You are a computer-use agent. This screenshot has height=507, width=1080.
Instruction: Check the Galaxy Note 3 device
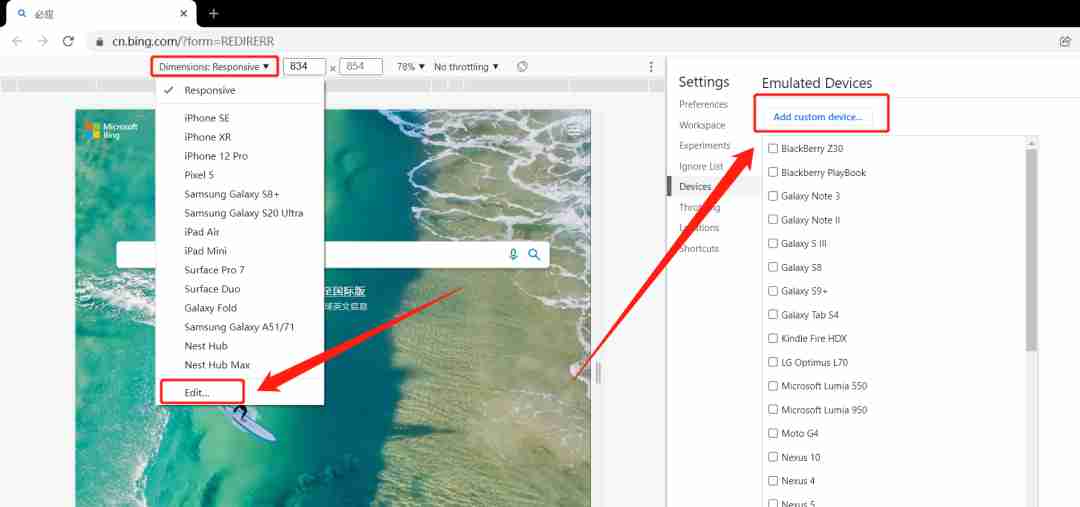pyautogui.click(x=773, y=196)
